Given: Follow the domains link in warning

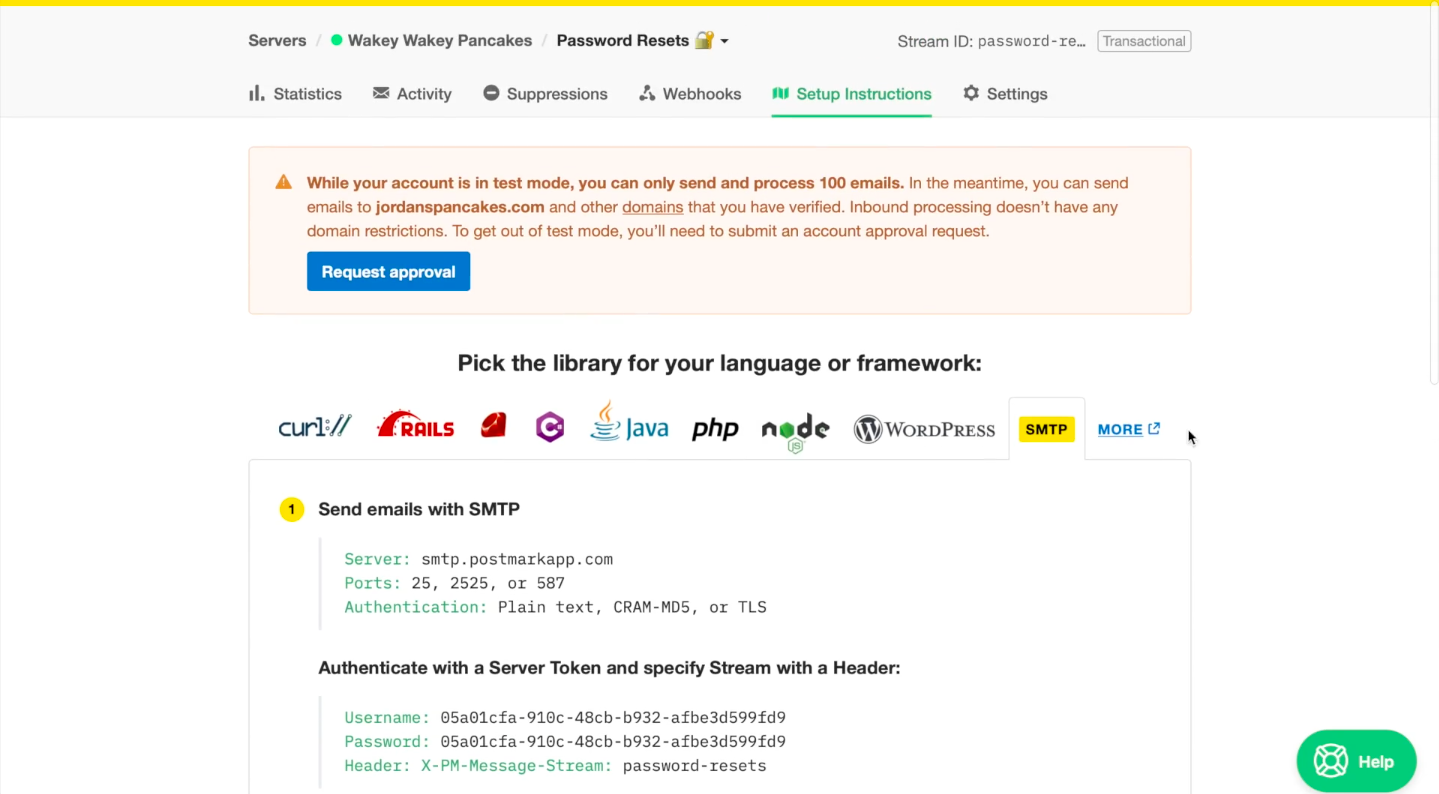Looking at the screenshot, I should point(652,207).
